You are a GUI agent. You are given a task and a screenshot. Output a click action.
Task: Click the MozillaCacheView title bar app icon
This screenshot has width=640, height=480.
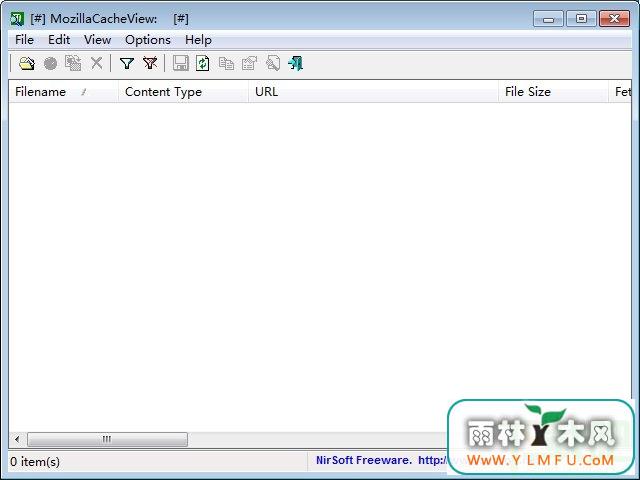[17, 19]
